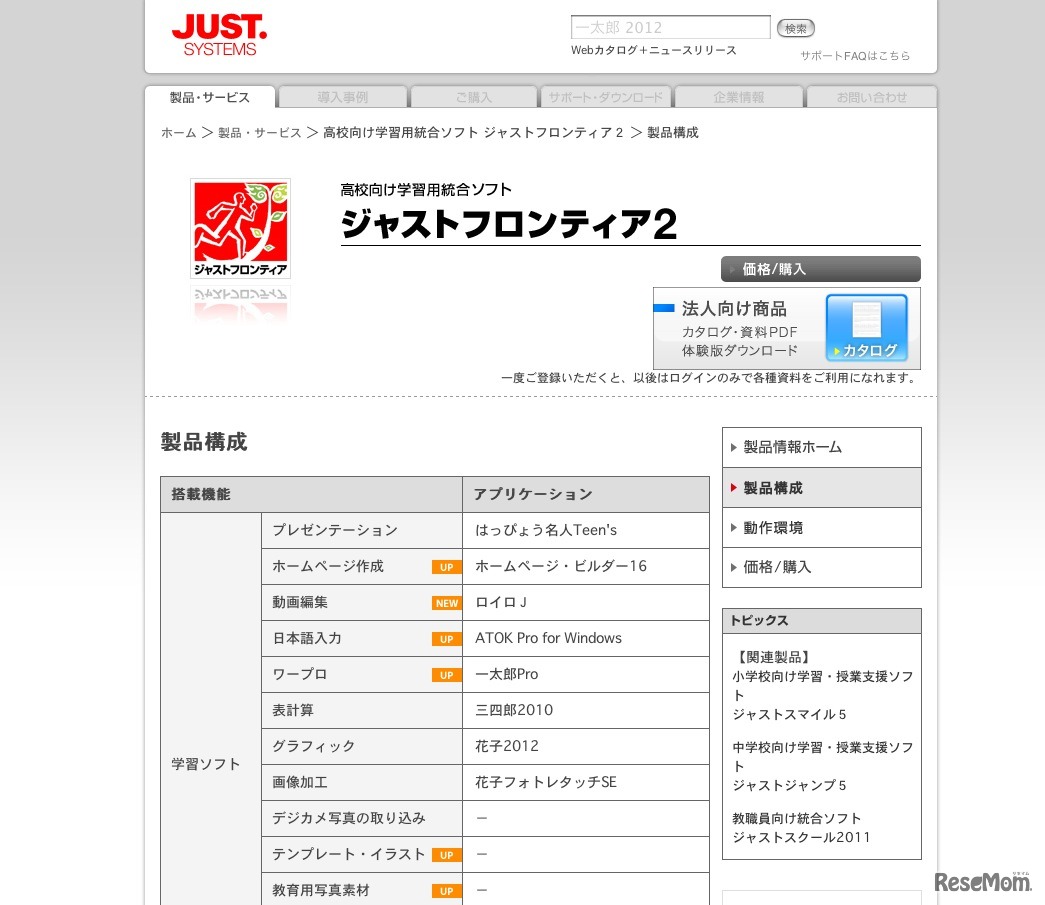Image resolution: width=1045 pixels, height=905 pixels.
Task: Click ホーム in the breadcrumb trail
Action: pyautogui.click(x=178, y=132)
